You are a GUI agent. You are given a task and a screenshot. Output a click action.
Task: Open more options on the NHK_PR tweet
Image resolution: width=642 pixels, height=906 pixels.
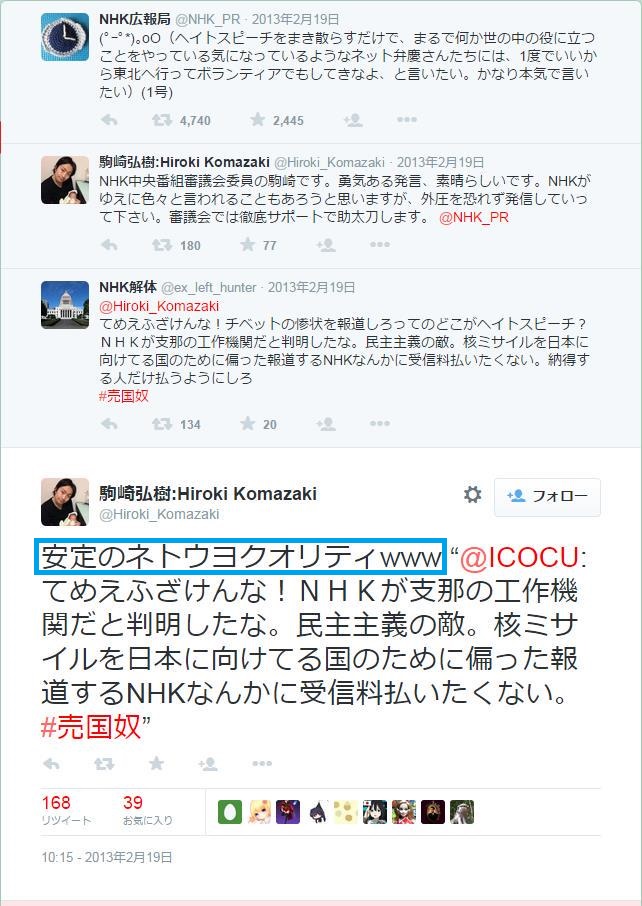click(407, 120)
